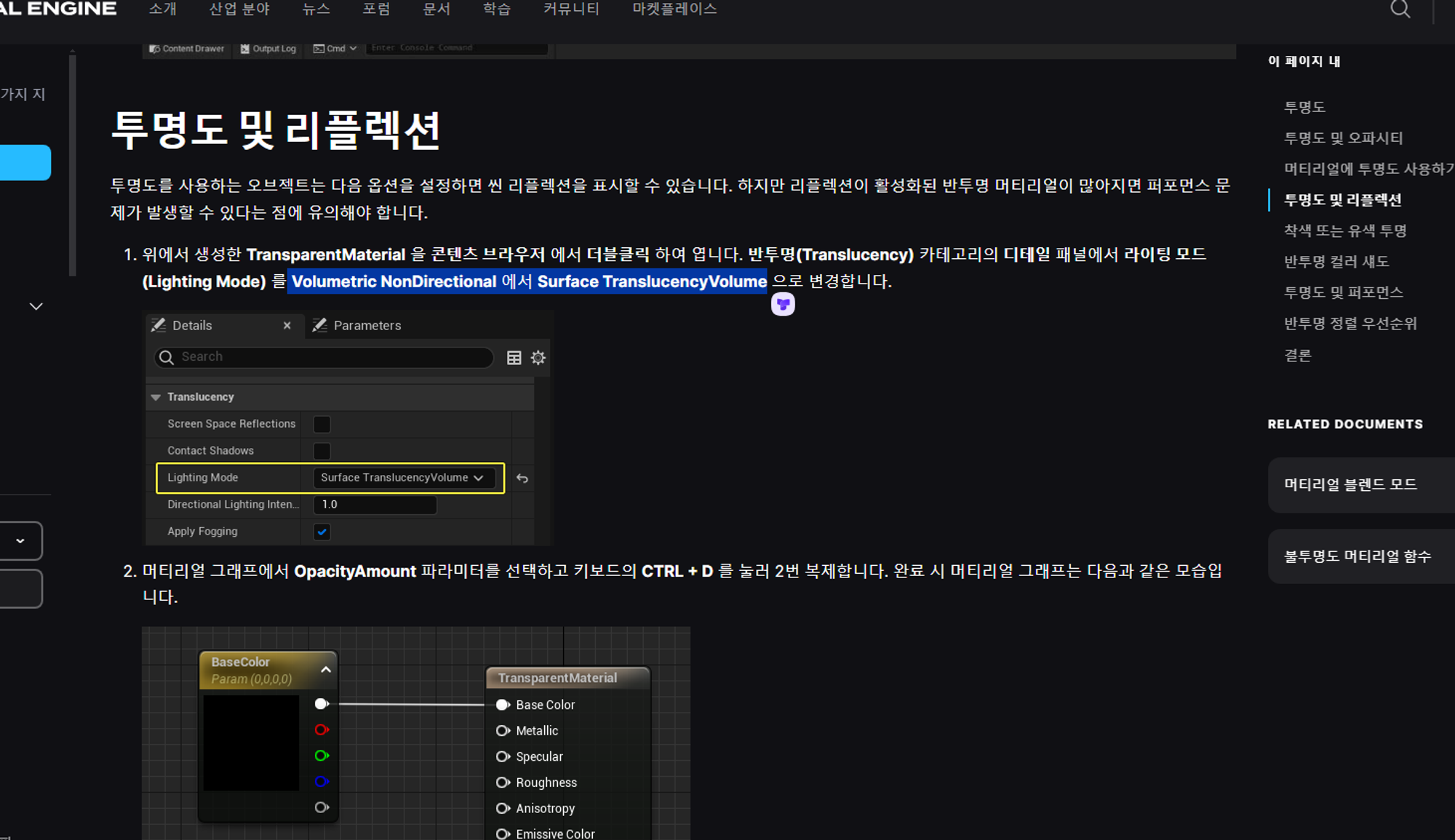
Task: Click the UNREAL ENGINE logo
Action: tap(58, 9)
